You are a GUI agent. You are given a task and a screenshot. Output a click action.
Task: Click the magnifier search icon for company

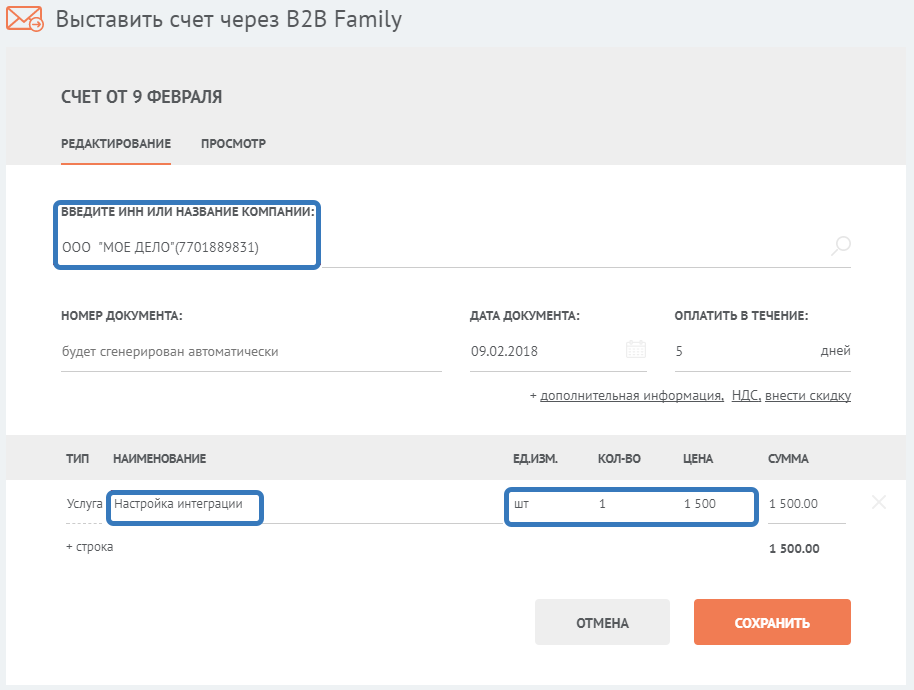(x=841, y=246)
